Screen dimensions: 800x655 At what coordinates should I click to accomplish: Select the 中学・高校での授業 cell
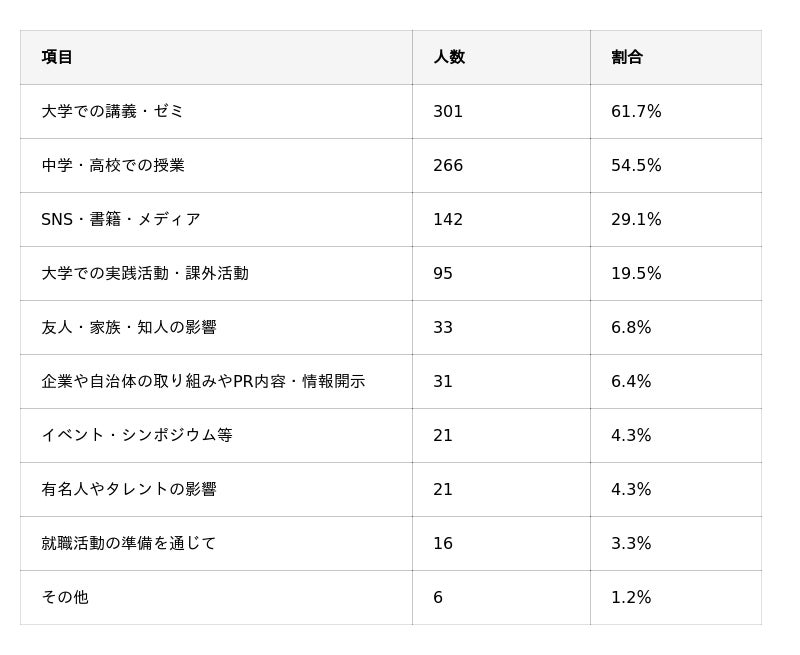click(112, 165)
